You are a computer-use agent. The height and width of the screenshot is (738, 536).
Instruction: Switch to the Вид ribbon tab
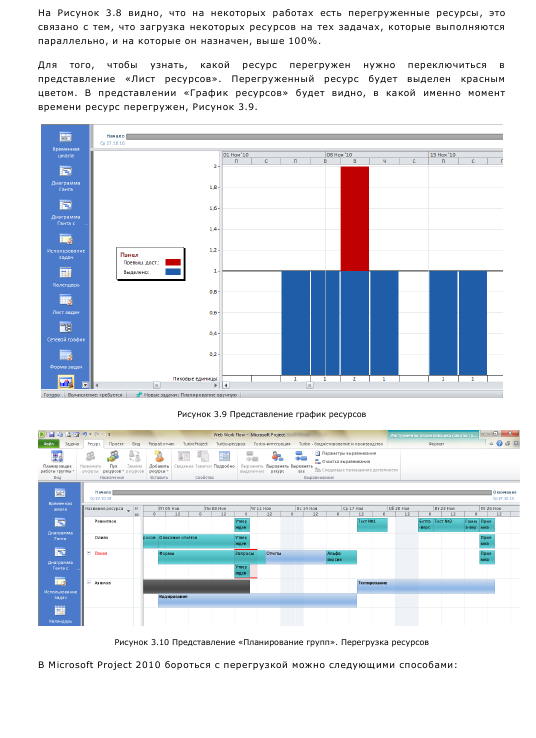136,443
